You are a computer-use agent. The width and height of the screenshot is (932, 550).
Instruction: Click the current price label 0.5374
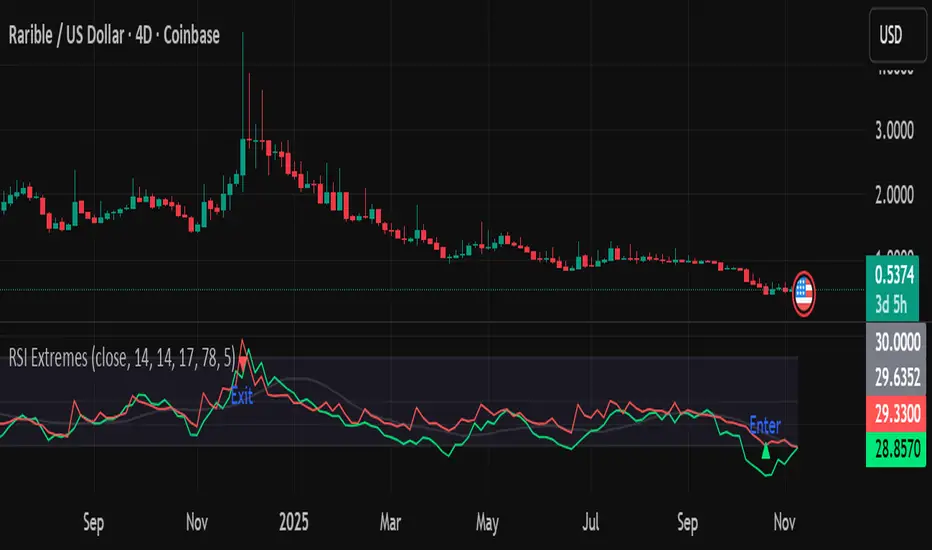894,275
